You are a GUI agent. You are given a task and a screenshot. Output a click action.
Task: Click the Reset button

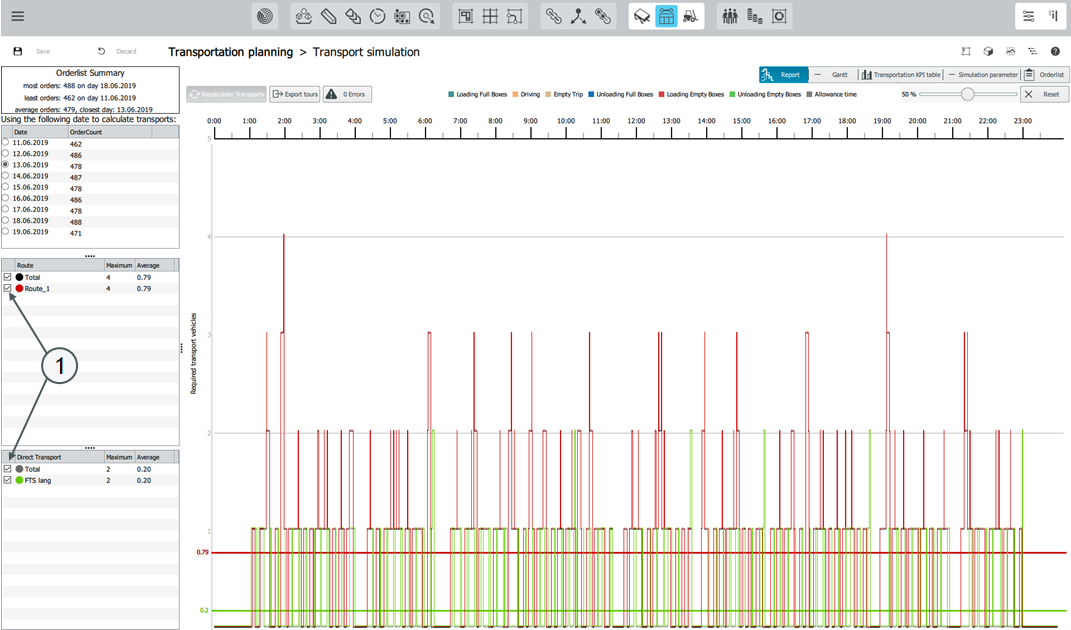[1044, 94]
